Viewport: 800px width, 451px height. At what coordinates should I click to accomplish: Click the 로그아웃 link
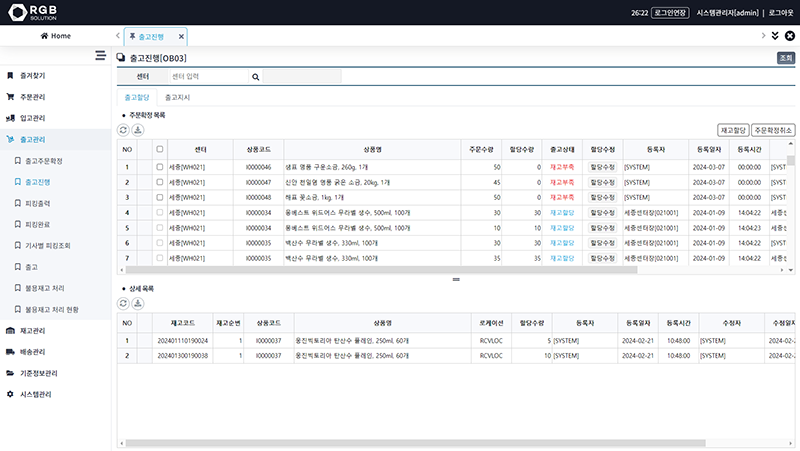(781, 13)
